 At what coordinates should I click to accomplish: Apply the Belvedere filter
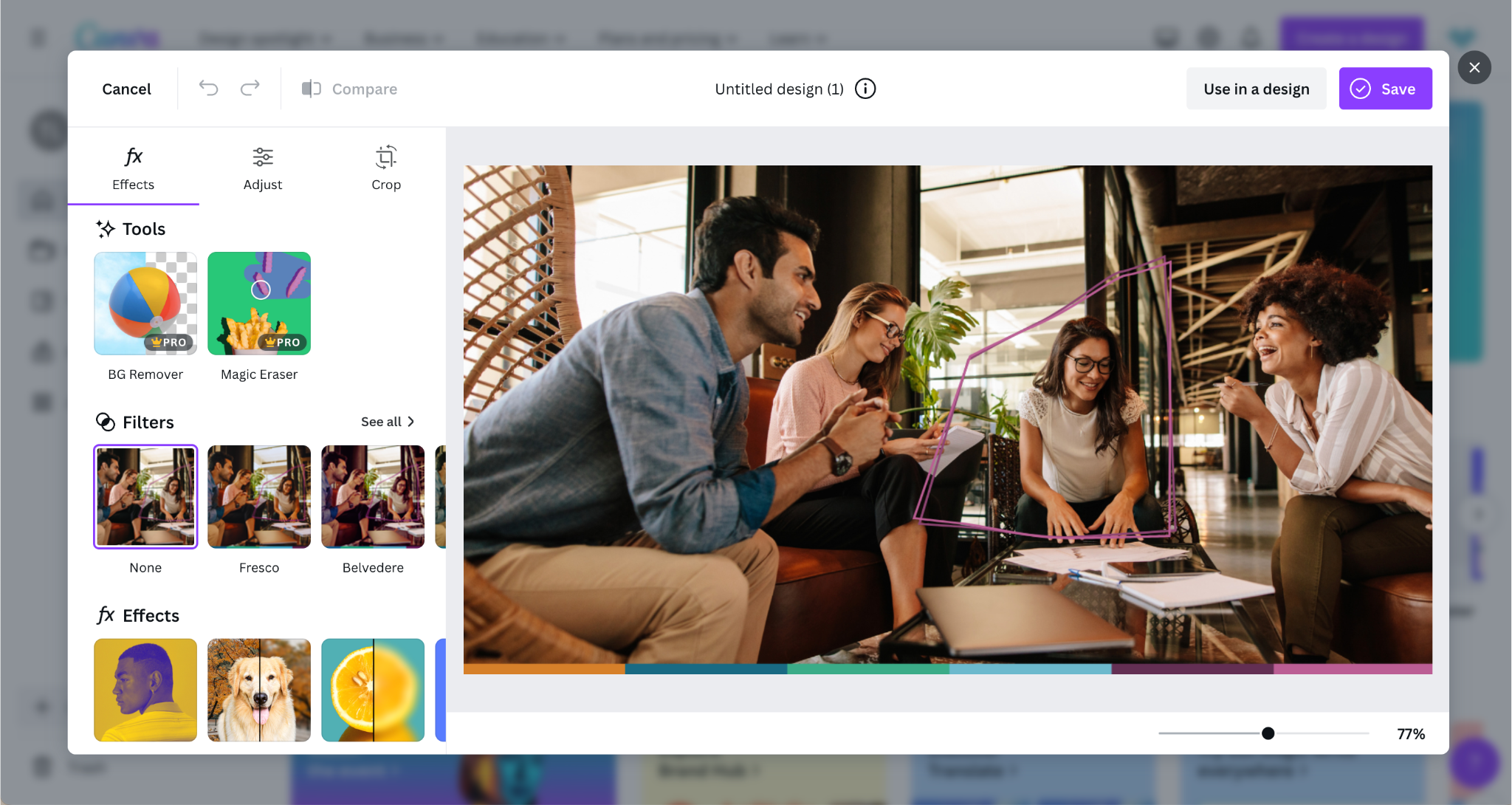pyautogui.click(x=371, y=496)
